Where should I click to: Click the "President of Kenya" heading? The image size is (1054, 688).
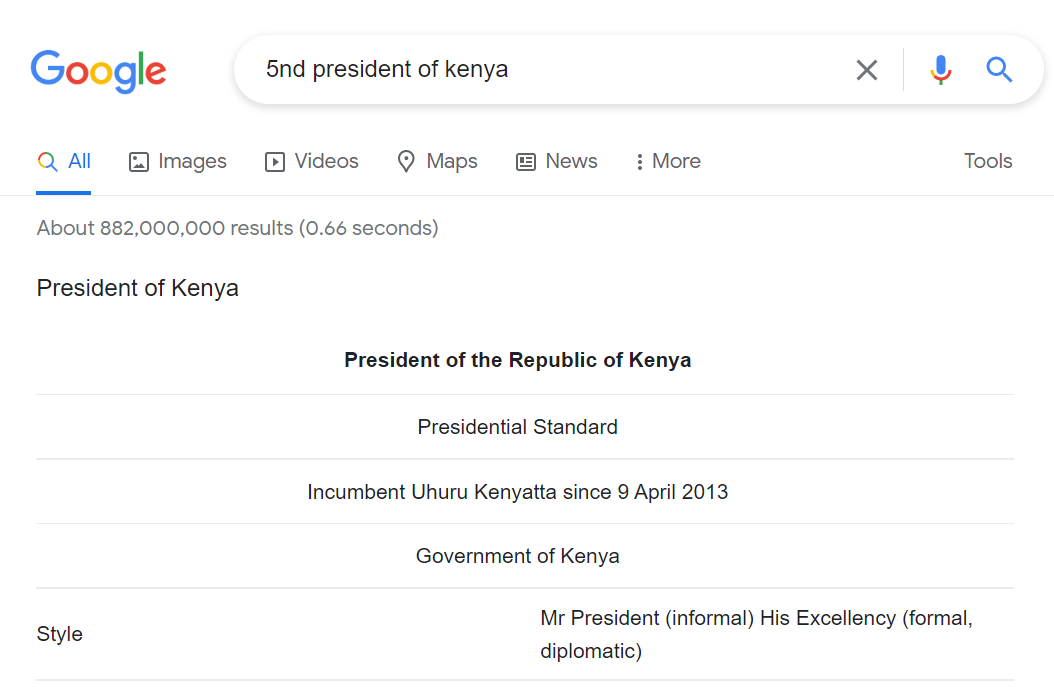coord(138,289)
